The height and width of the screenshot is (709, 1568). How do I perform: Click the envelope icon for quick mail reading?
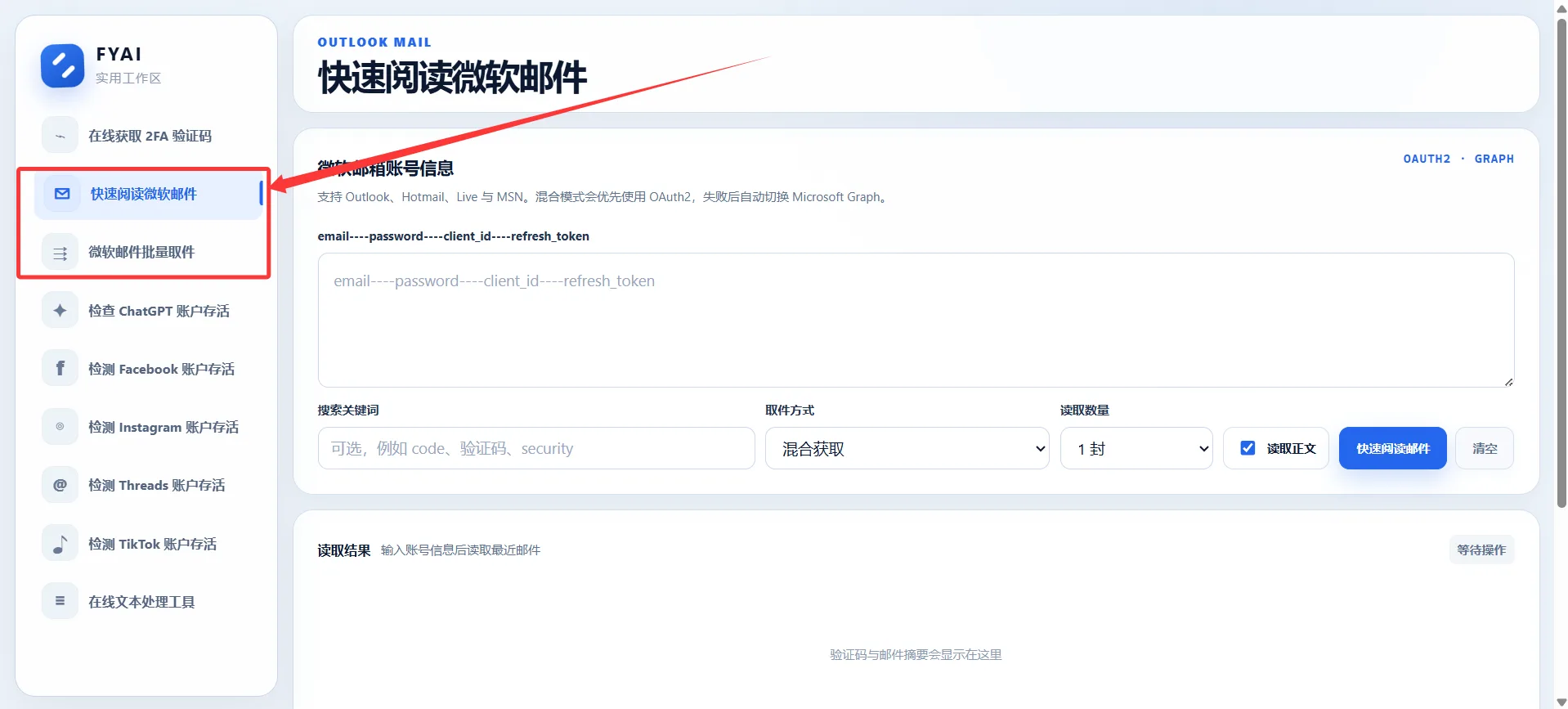click(x=62, y=194)
